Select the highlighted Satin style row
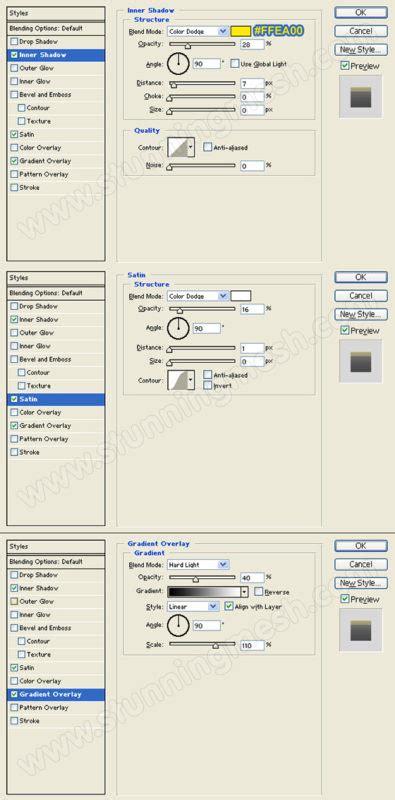The height and width of the screenshot is (800, 395). click(x=56, y=399)
